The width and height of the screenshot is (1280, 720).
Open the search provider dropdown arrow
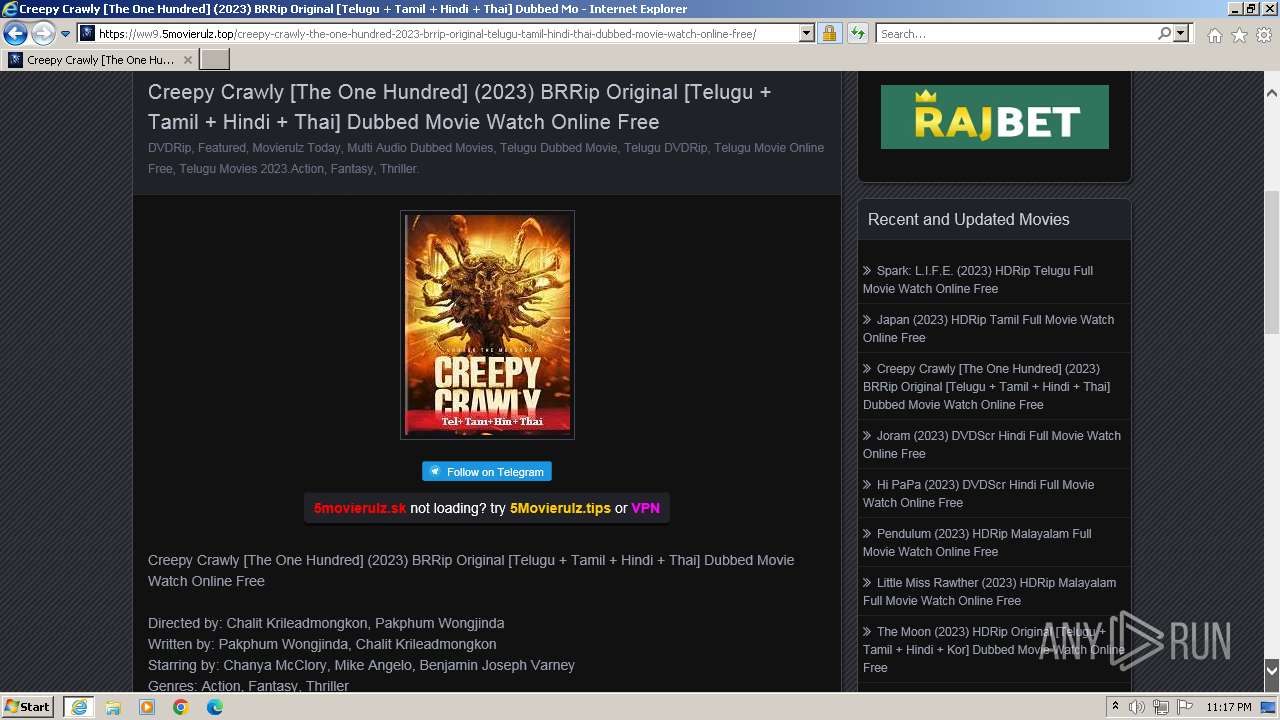point(1181,34)
